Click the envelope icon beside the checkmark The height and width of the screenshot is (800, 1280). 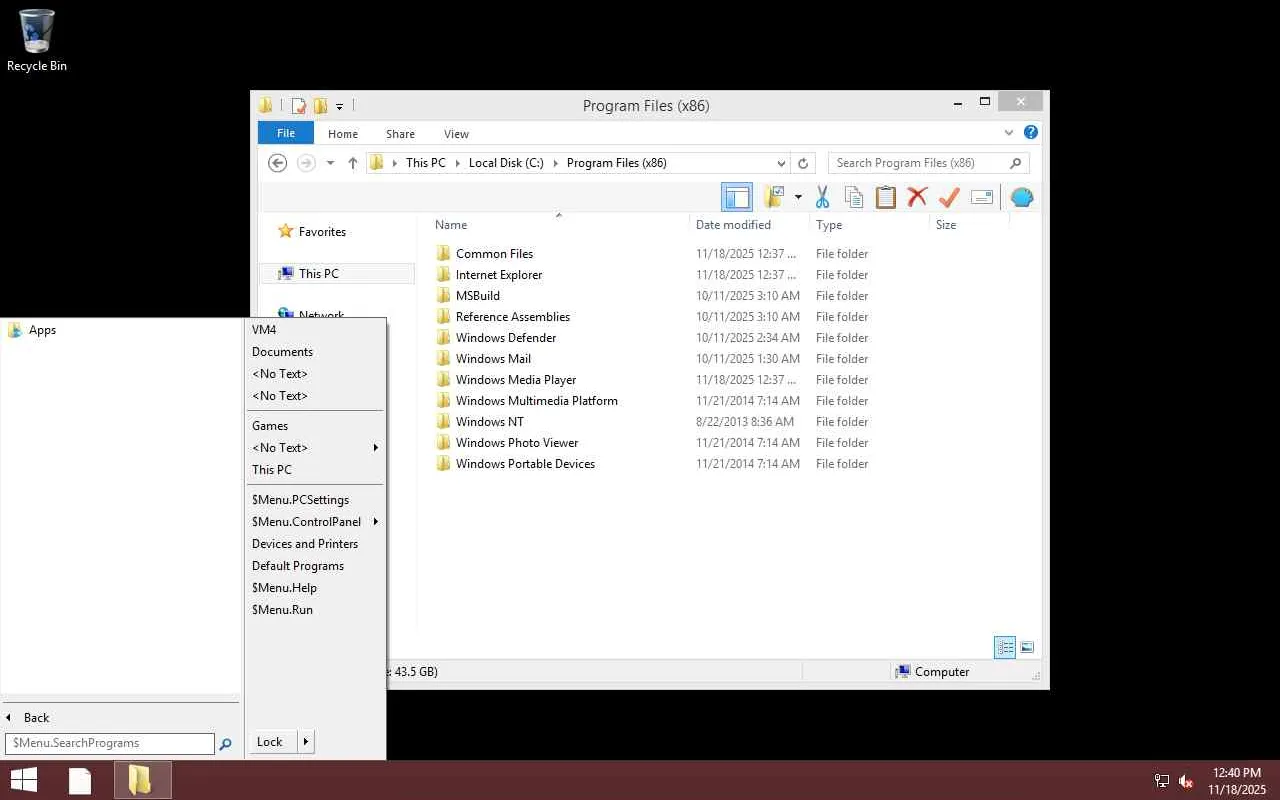(x=982, y=197)
